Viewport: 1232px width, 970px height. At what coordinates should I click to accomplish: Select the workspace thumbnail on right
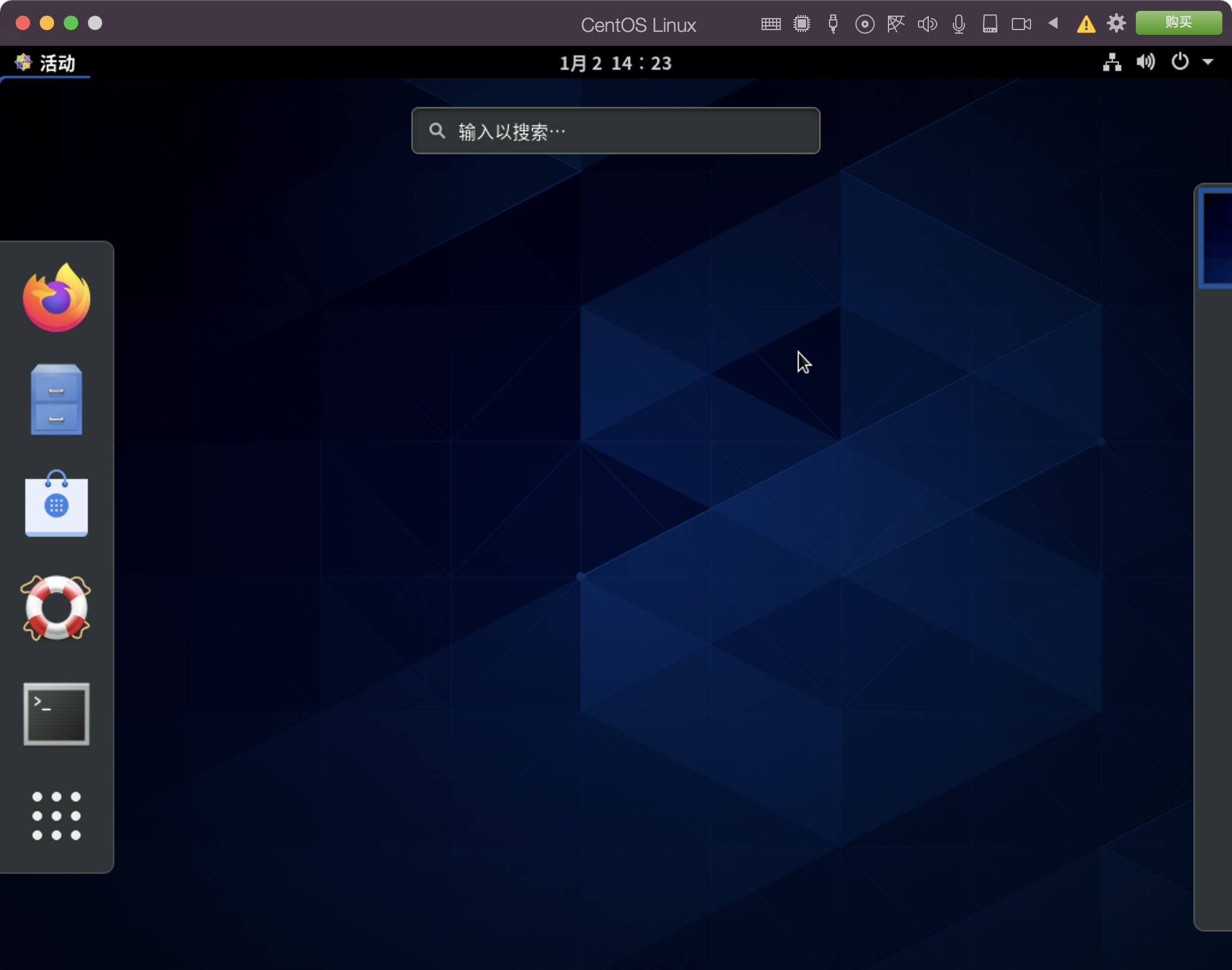pos(1216,238)
